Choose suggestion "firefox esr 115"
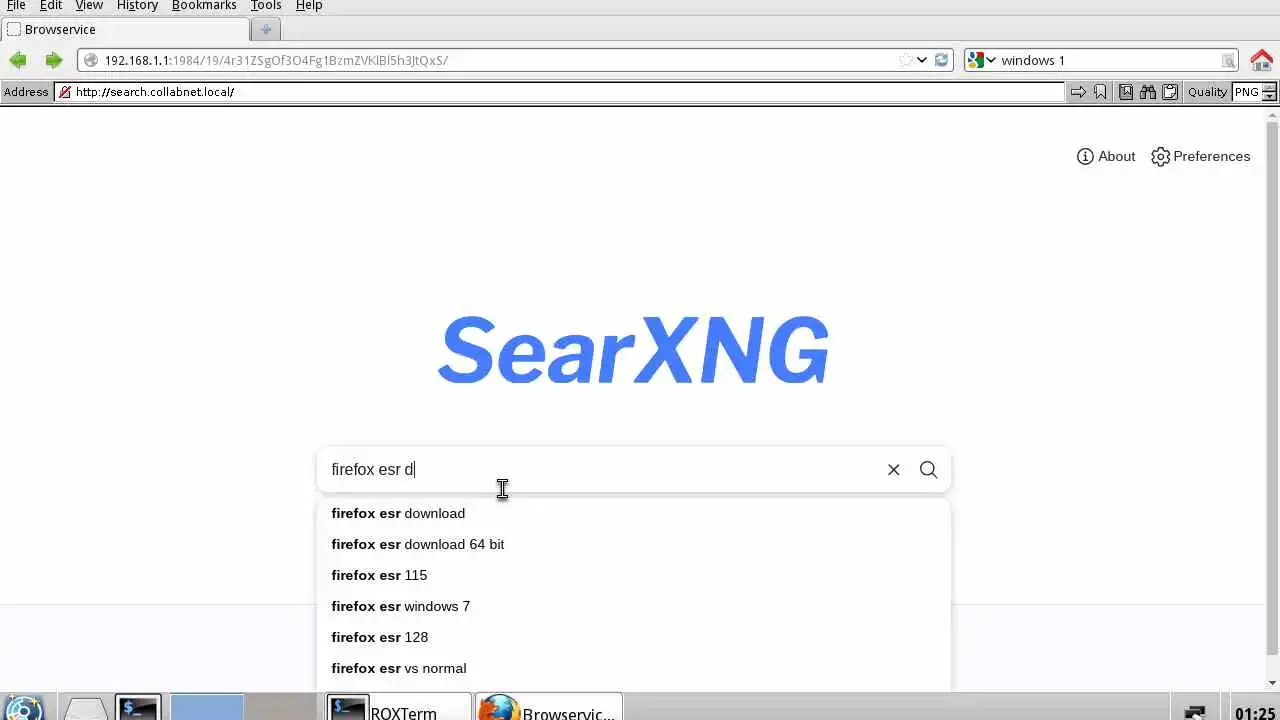 coord(634,575)
